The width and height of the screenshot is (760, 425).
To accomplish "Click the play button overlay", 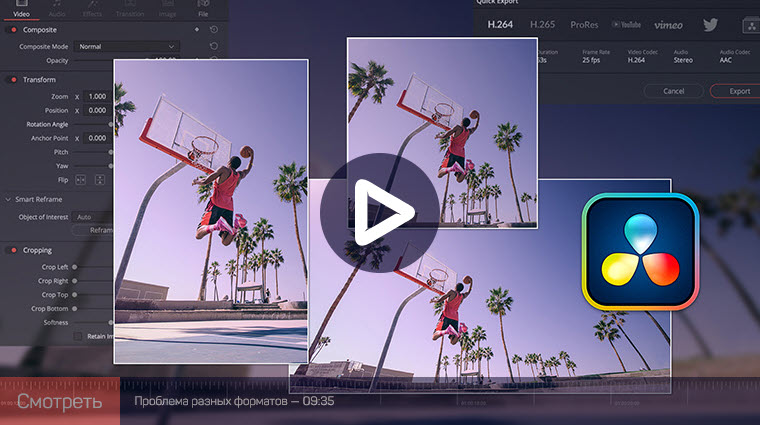I will coord(380,213).
